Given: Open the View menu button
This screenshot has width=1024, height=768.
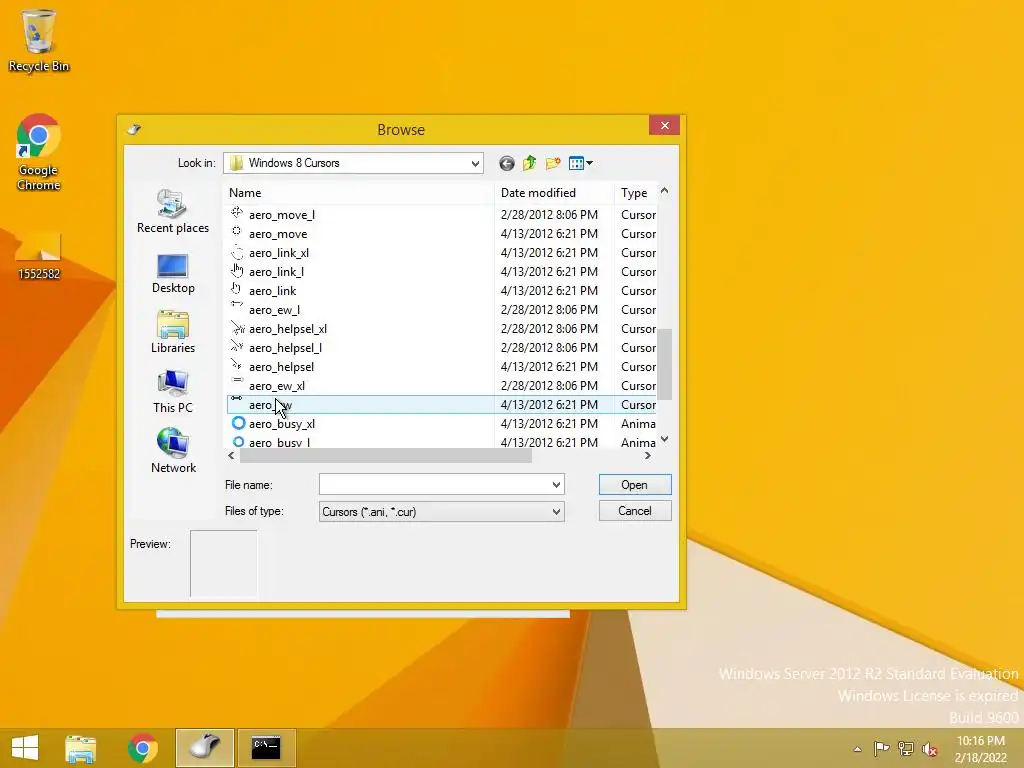Looking at the screenshot, I should tap(581, 163).
